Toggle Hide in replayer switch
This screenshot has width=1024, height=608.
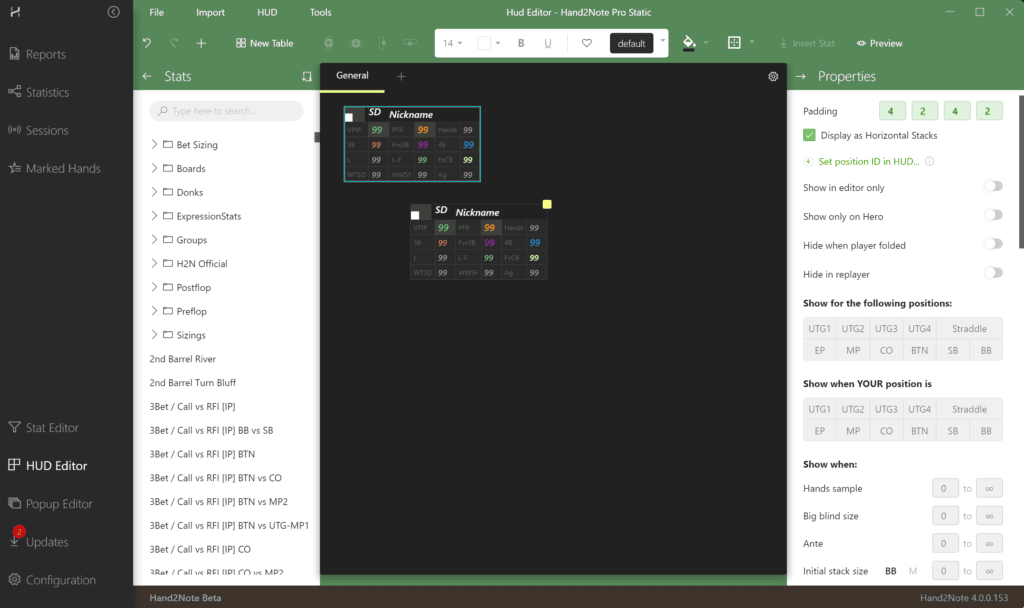click(x=993, y=273)
